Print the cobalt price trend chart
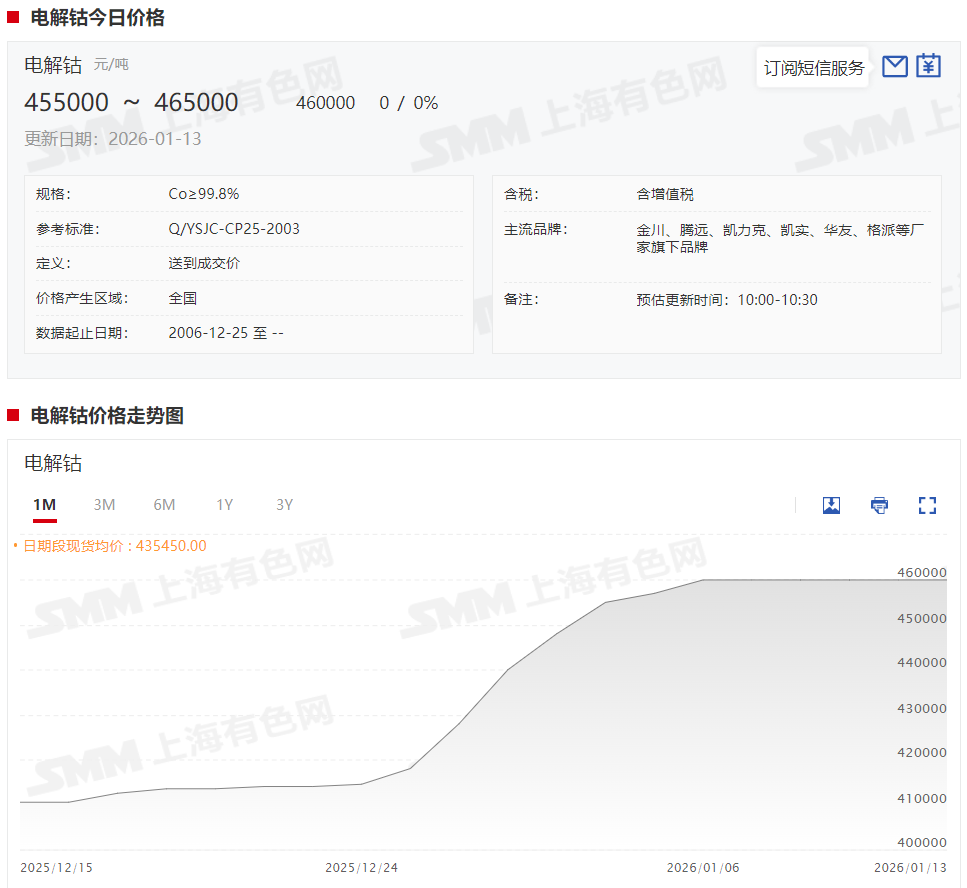Image resolution: width=967 pixels, height=888 pixels. pos(879,505)
